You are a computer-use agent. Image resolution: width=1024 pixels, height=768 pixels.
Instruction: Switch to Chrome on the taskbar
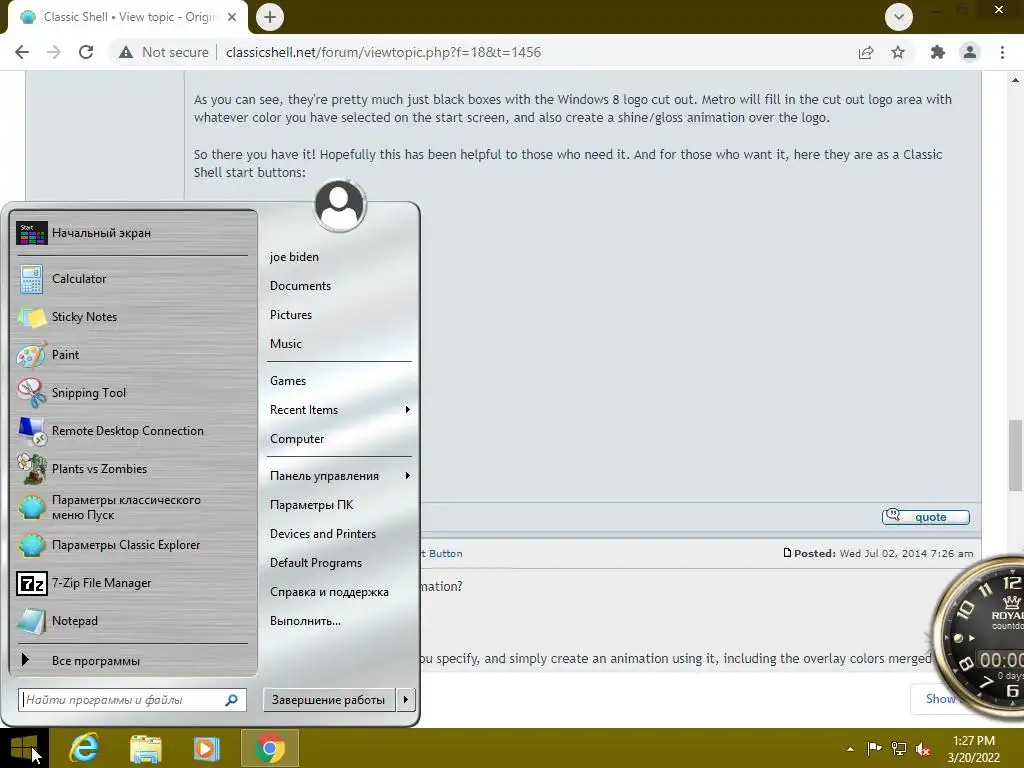pyautogui.click(x=270, y=748)
